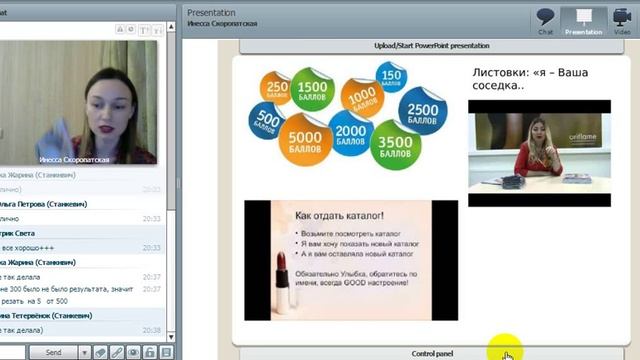Image resolution: width=640 pixels, height=360 pixels.
Task: Click slide bullet 'Возьмите посмотреть каталог'
Action: 351,234
